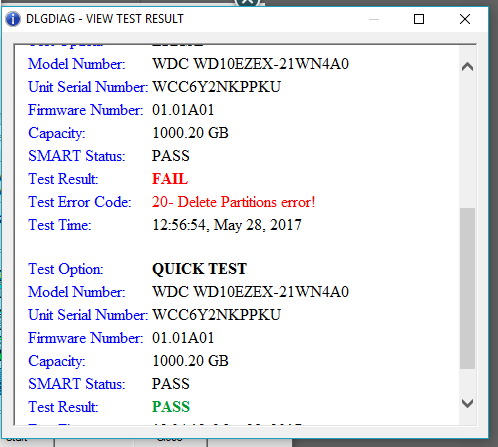Click 'Firmware Number:' label in quick test block
498x447 pixels.
coord(86,338)
